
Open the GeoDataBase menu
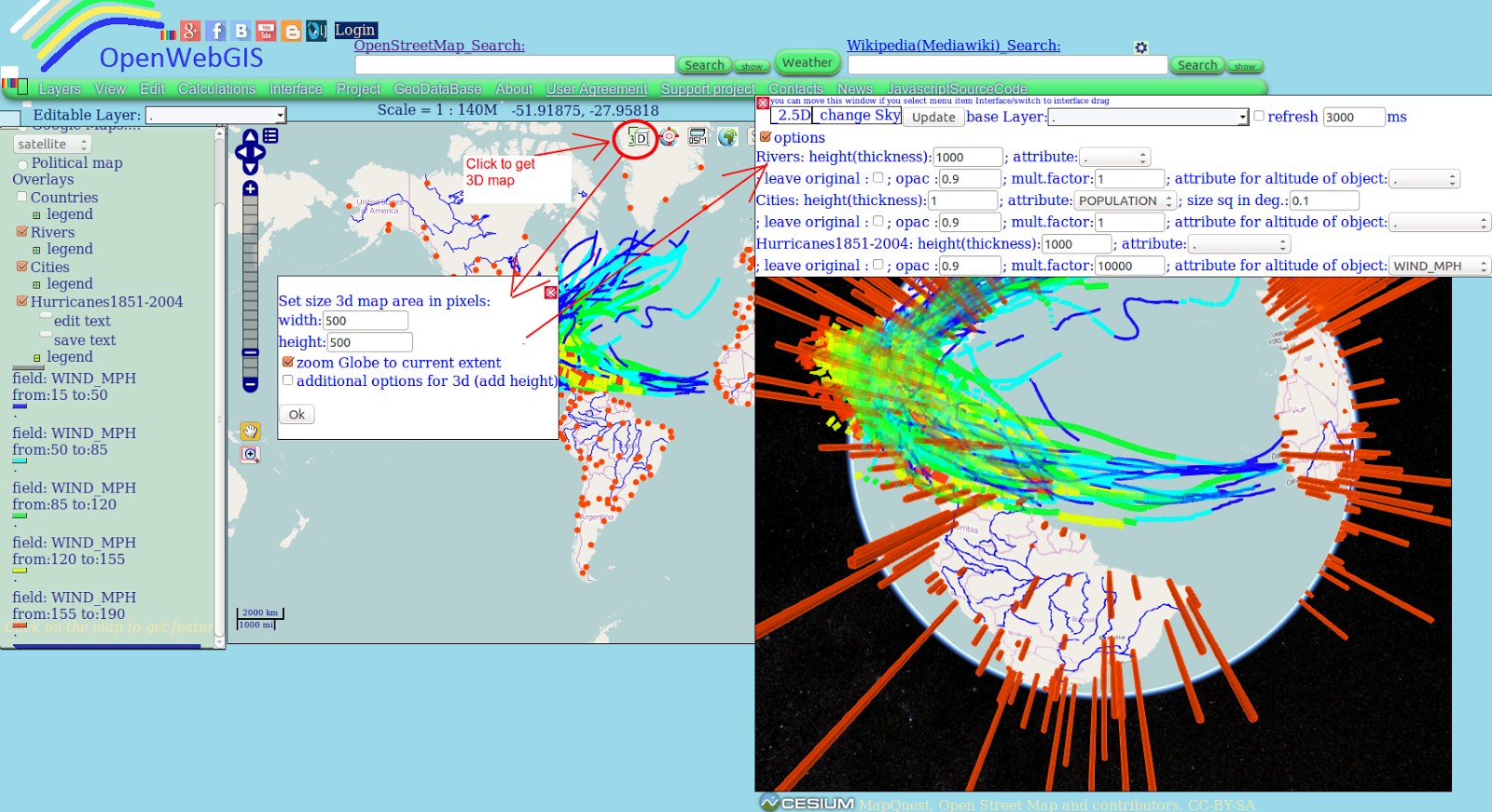click(437, 89)
